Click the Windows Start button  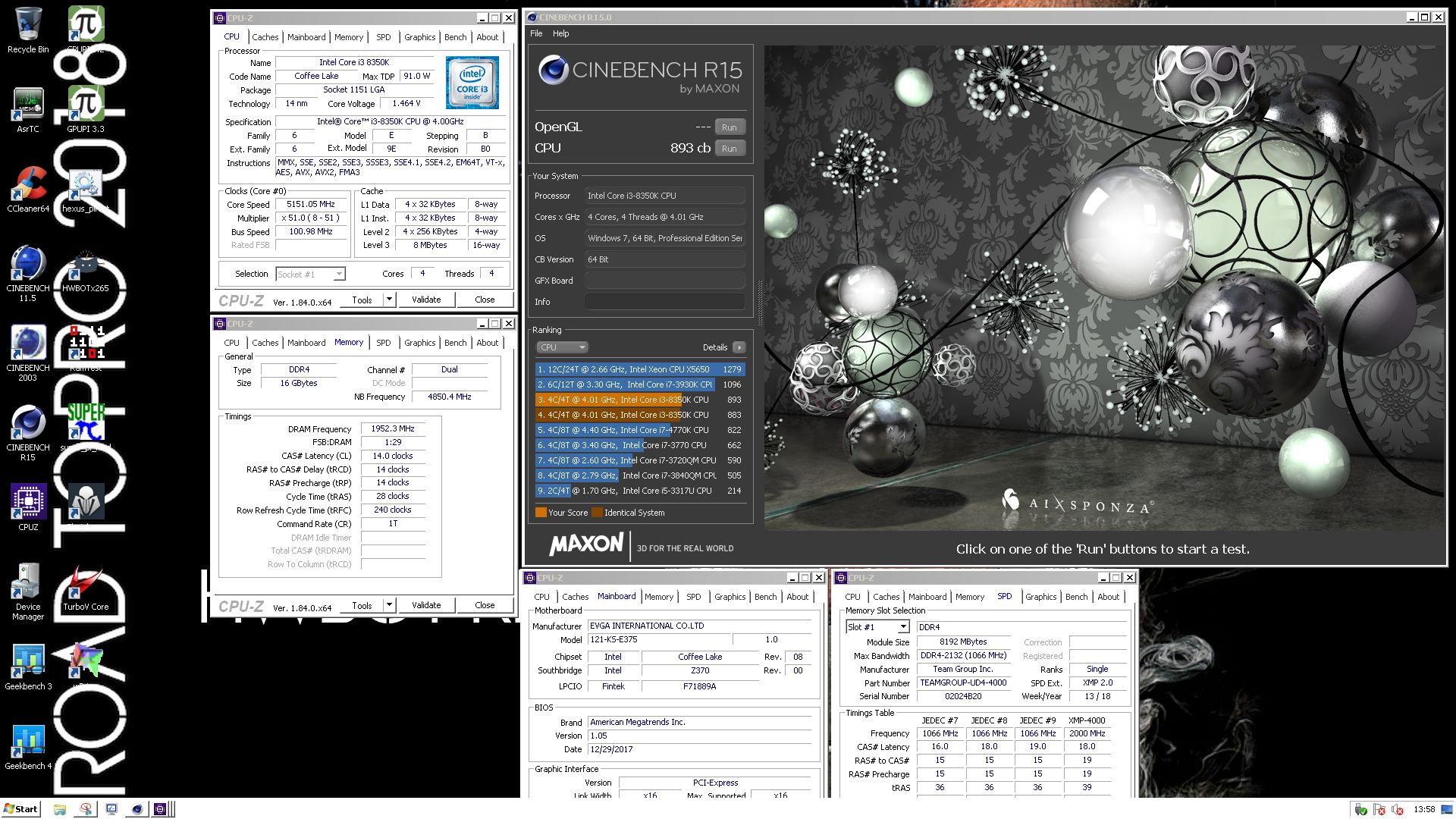[20, 808]
